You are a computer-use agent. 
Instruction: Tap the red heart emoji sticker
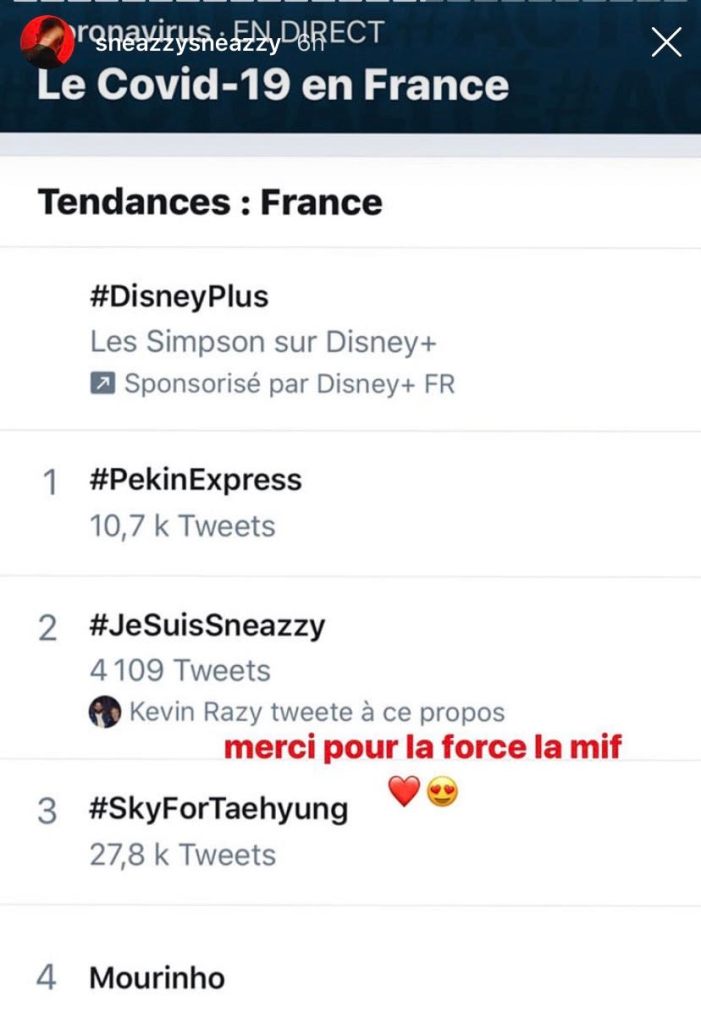pyautogui.click(x=404, y=793)
